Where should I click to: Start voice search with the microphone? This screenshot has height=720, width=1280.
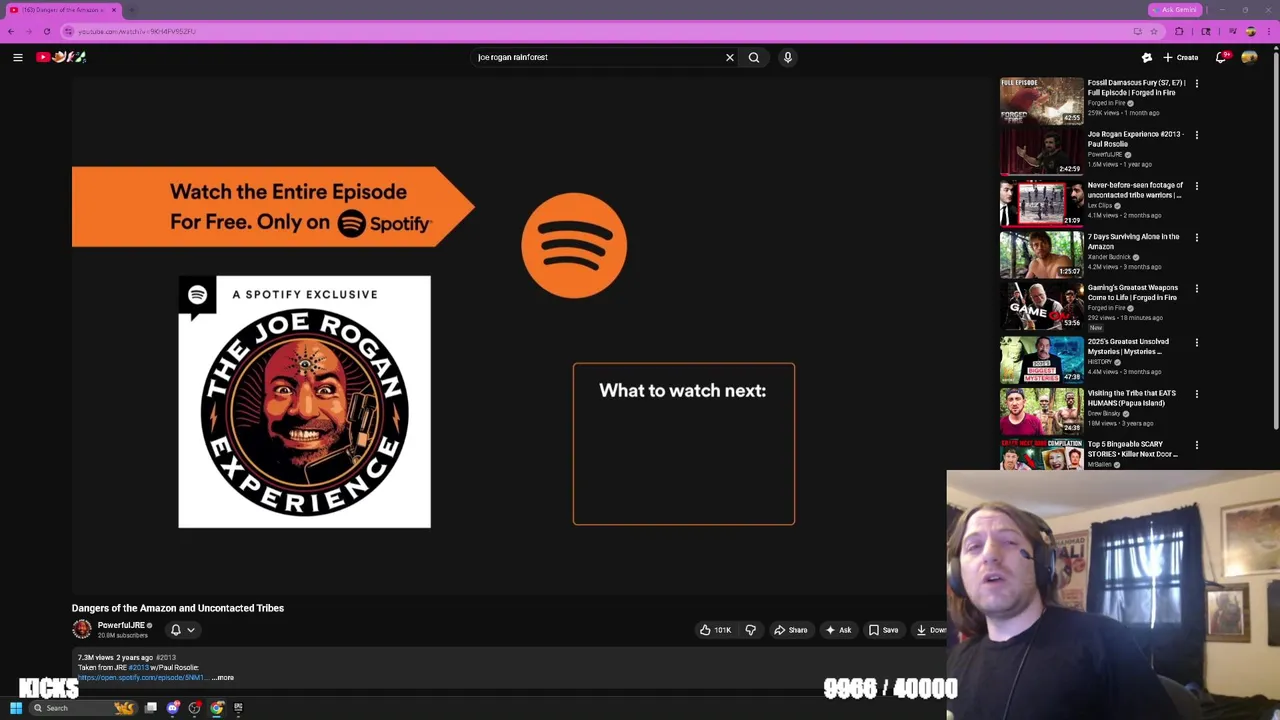pos(788,57)
